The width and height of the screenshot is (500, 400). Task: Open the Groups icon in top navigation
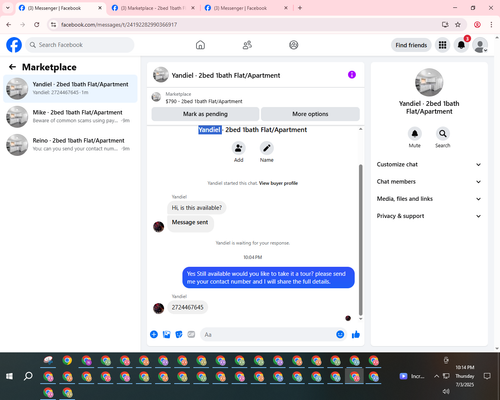point(294,45)
